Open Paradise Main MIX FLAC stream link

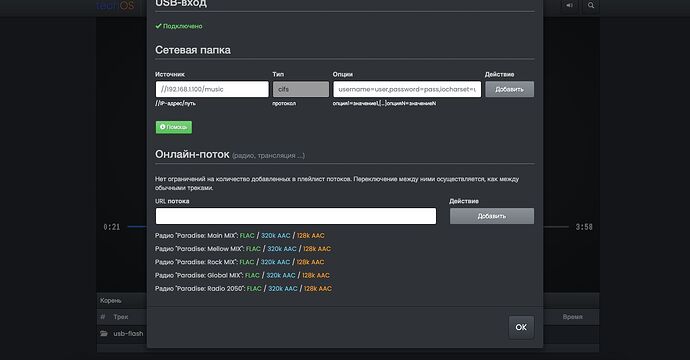247,235
